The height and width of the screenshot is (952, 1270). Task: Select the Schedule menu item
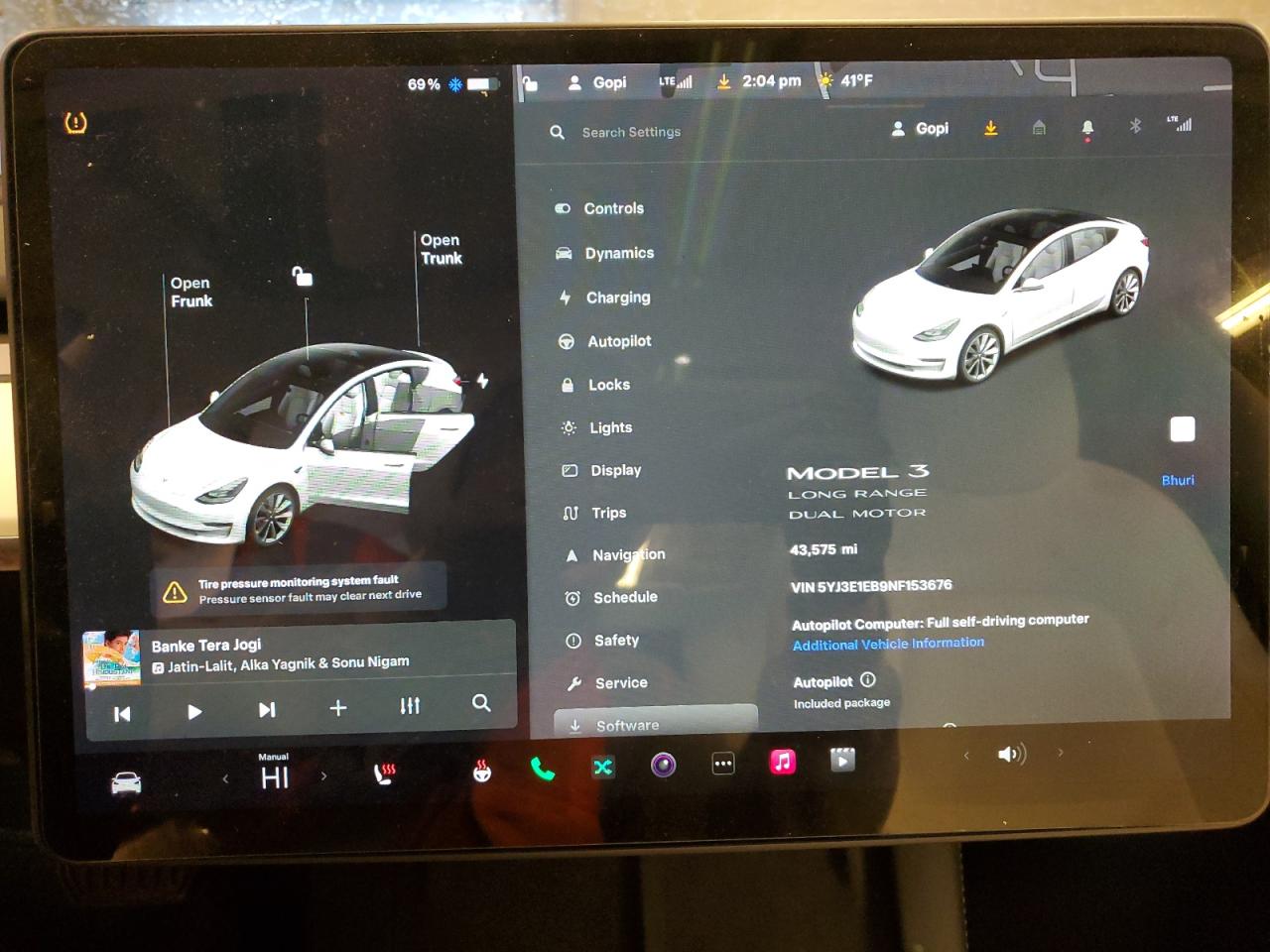tap(611, 598)
